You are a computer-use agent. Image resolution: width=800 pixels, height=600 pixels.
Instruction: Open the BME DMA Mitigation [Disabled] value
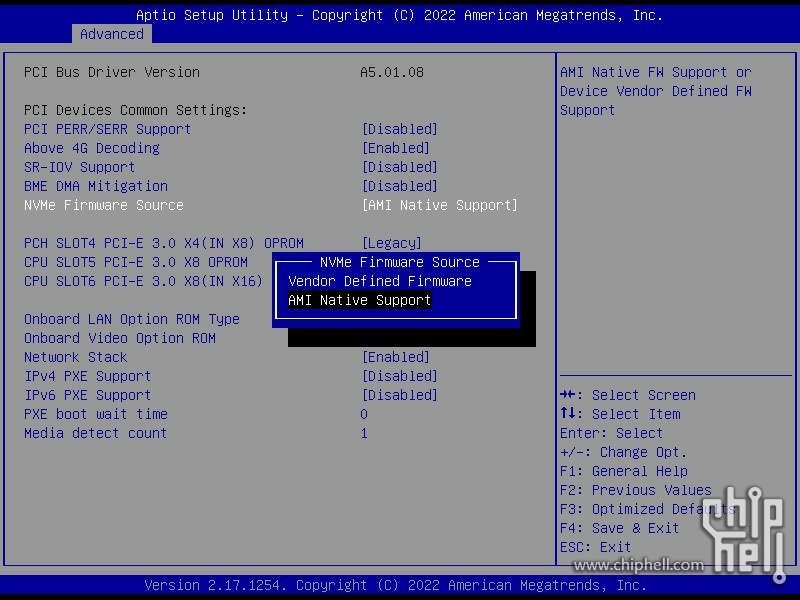coord(399,186)
